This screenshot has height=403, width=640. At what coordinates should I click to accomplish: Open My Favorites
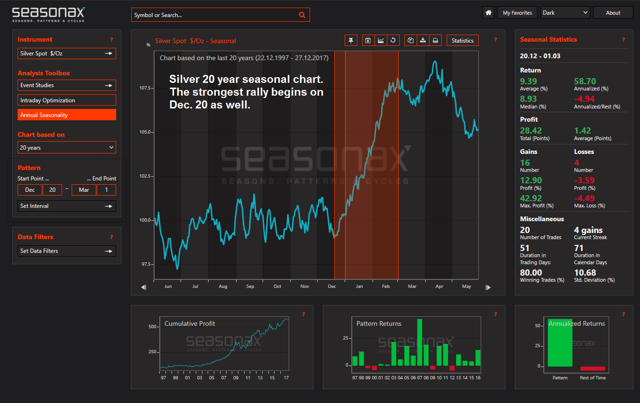click(516, 13)
